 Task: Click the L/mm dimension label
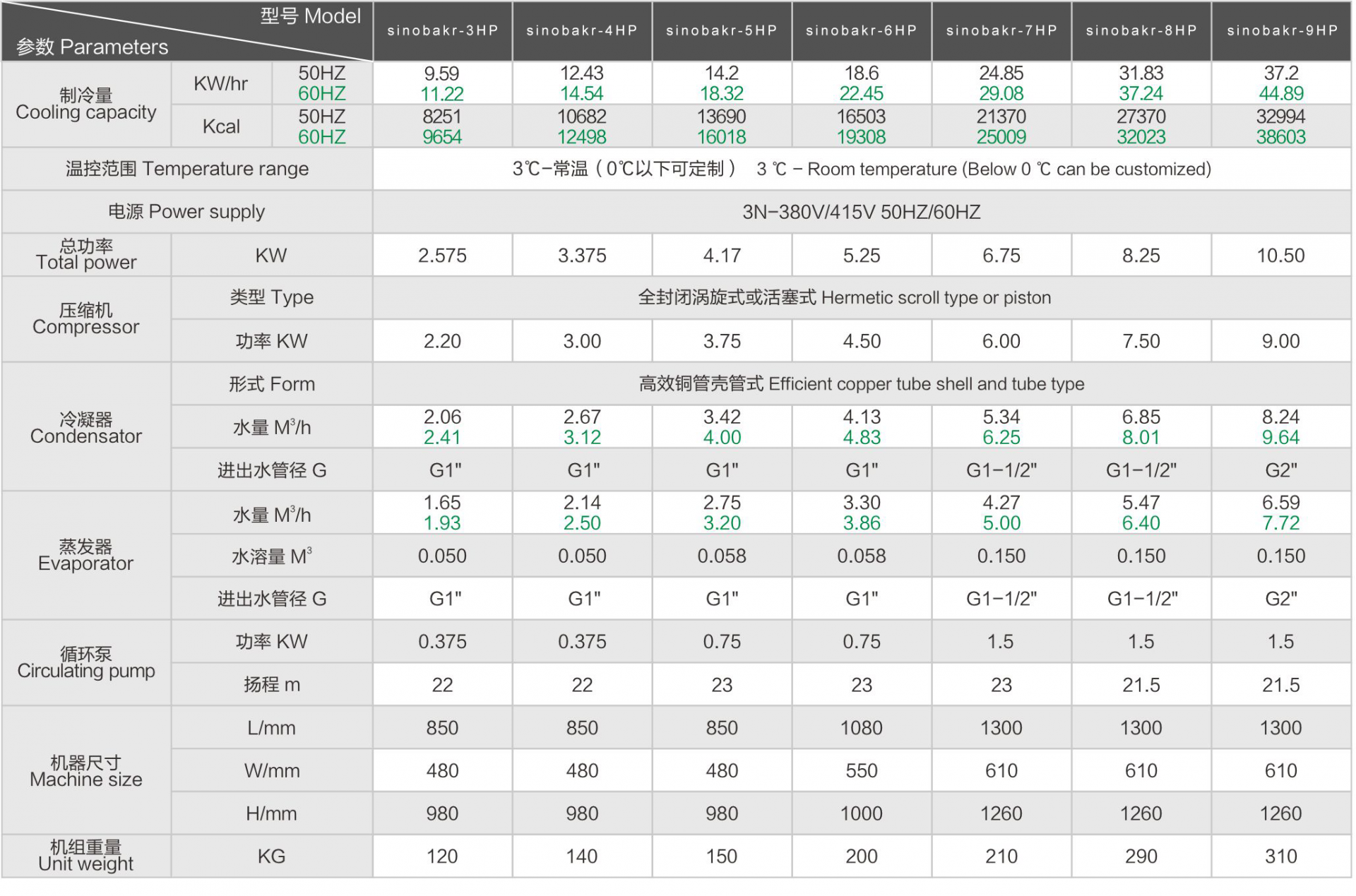(x=272, y=728)
